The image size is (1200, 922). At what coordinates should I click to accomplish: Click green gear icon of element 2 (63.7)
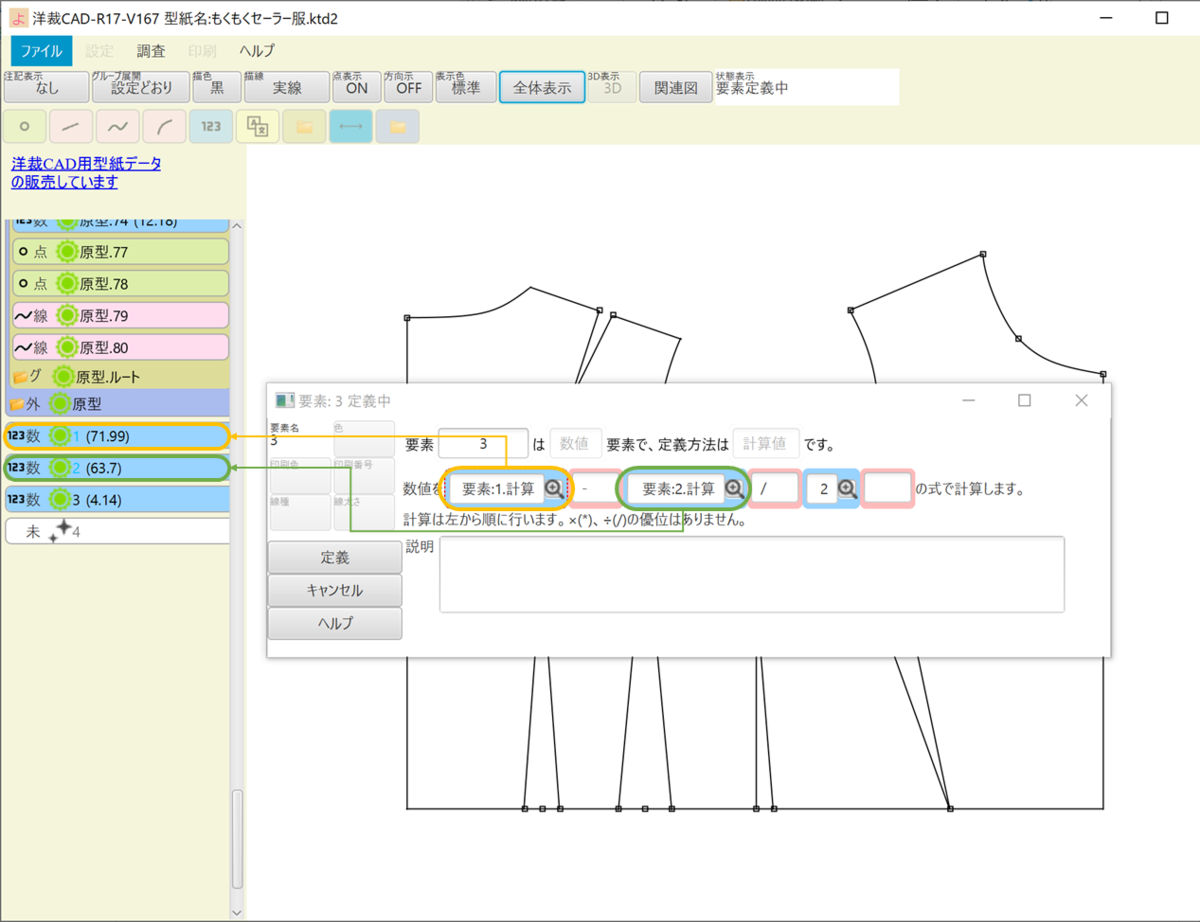[61, 467]
